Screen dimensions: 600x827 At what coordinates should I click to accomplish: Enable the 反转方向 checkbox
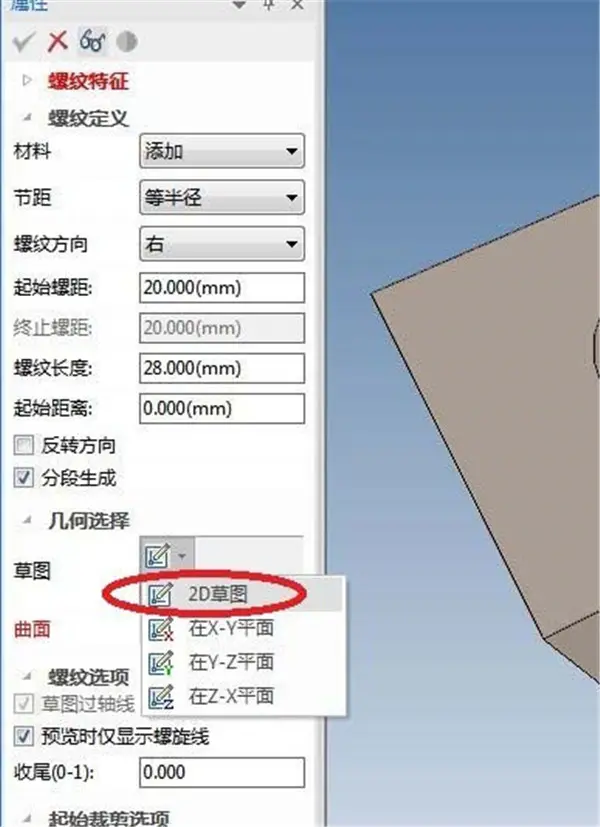[24, 445]
